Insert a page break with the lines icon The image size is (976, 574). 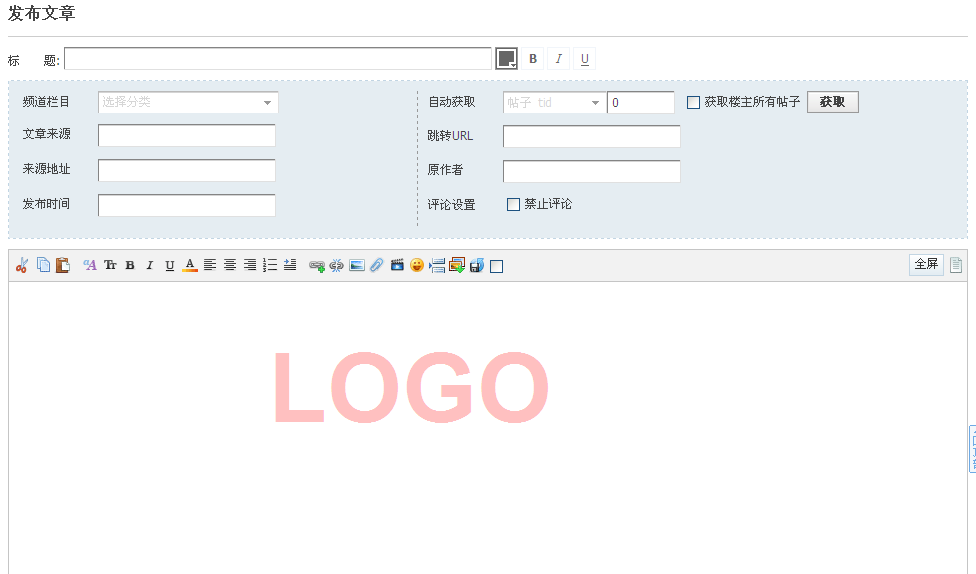tap(437, 266)
